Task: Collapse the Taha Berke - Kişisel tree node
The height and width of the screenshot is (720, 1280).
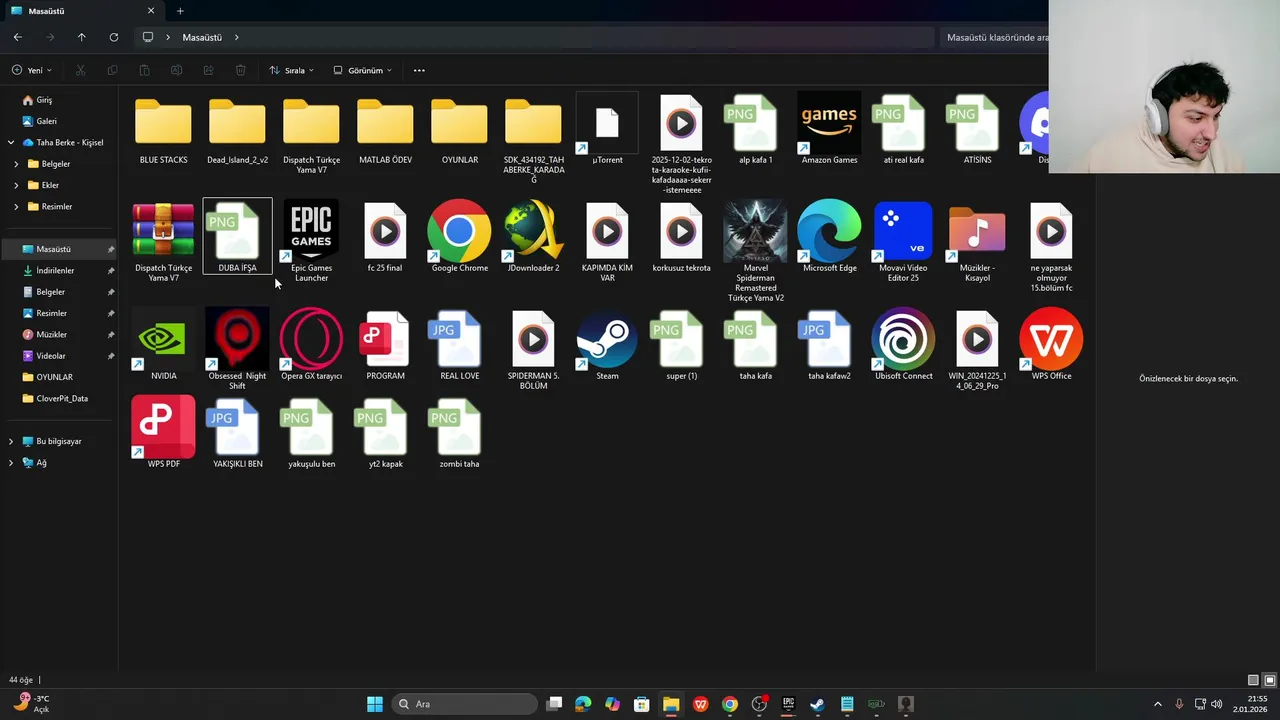Action: [x=11, y=143]
